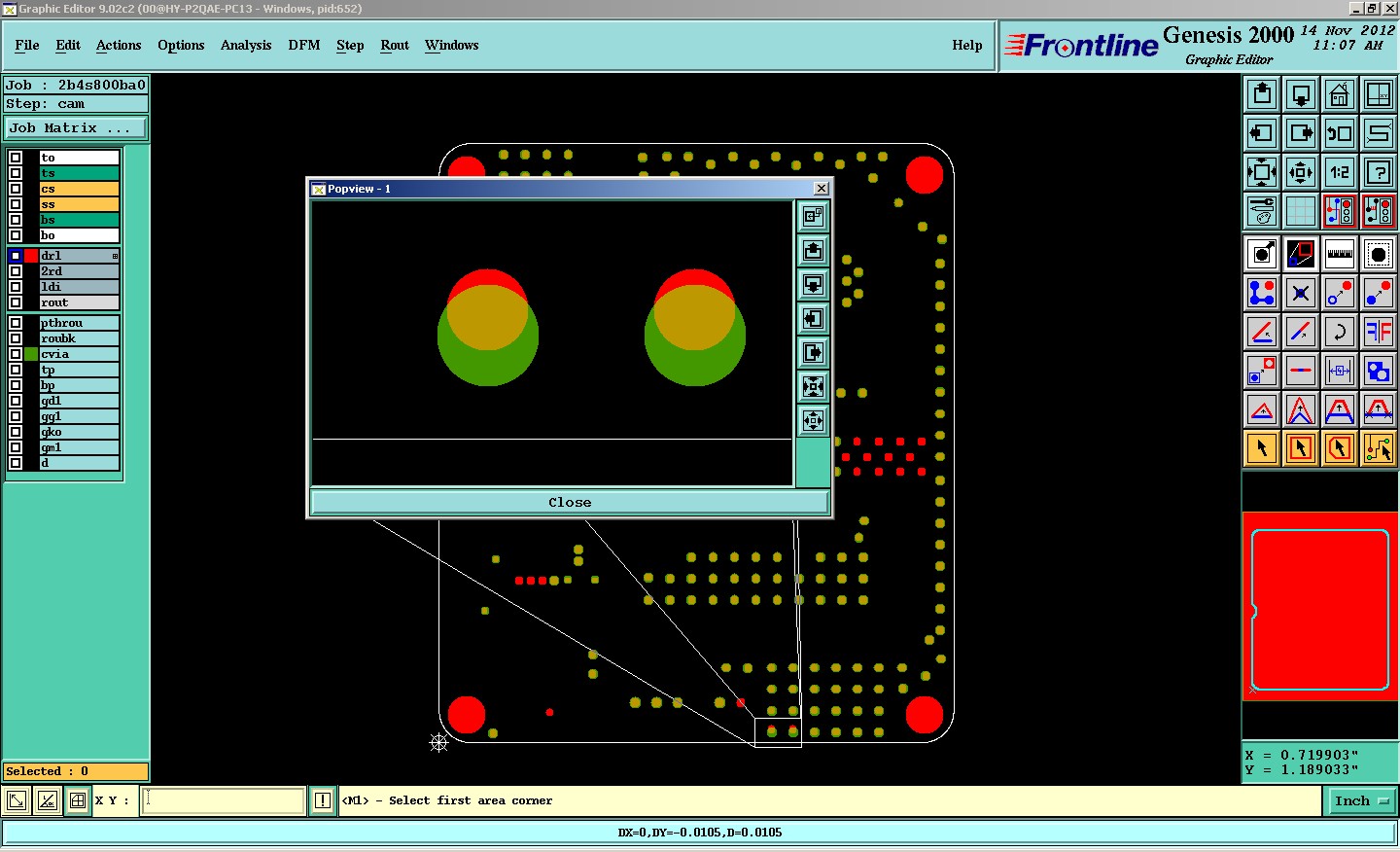Click the X Y coordinate input field

(x=224, y=800)
